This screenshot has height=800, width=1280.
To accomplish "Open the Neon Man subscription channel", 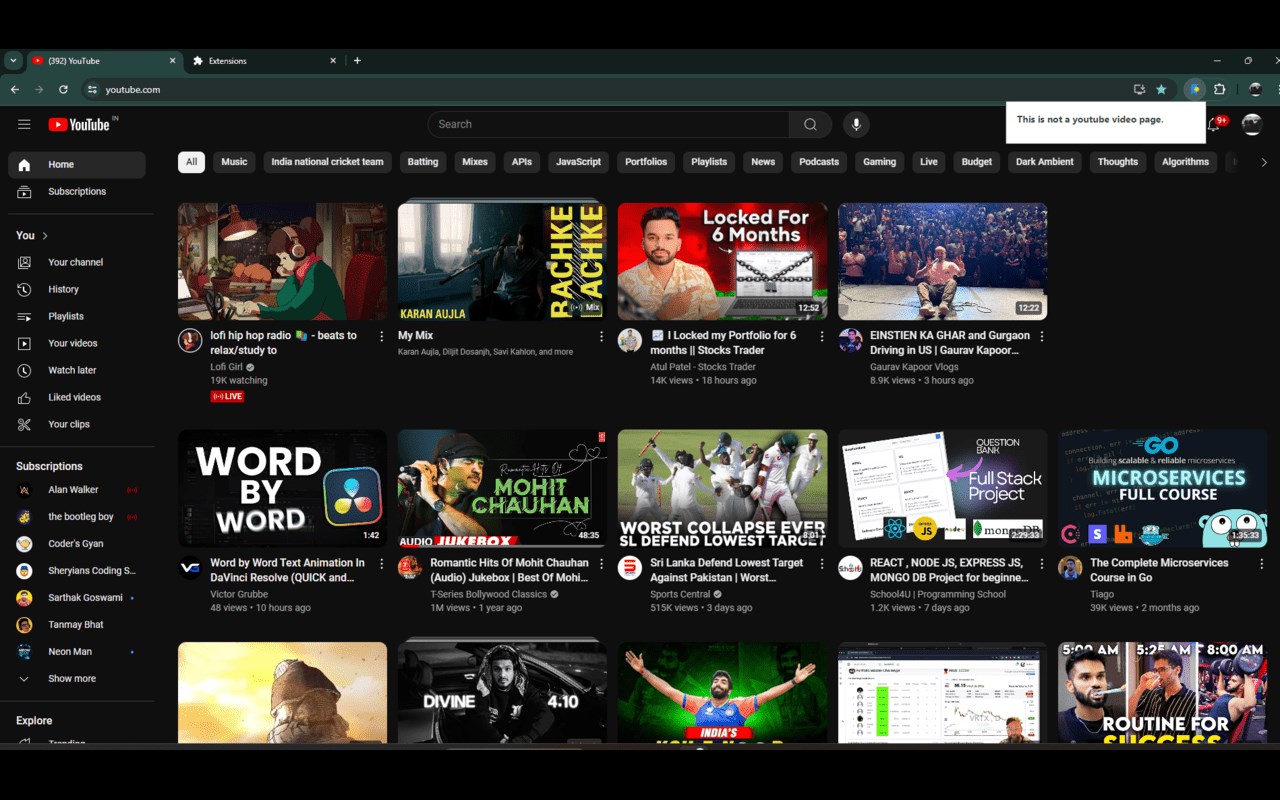I will [x=77, y=652].
